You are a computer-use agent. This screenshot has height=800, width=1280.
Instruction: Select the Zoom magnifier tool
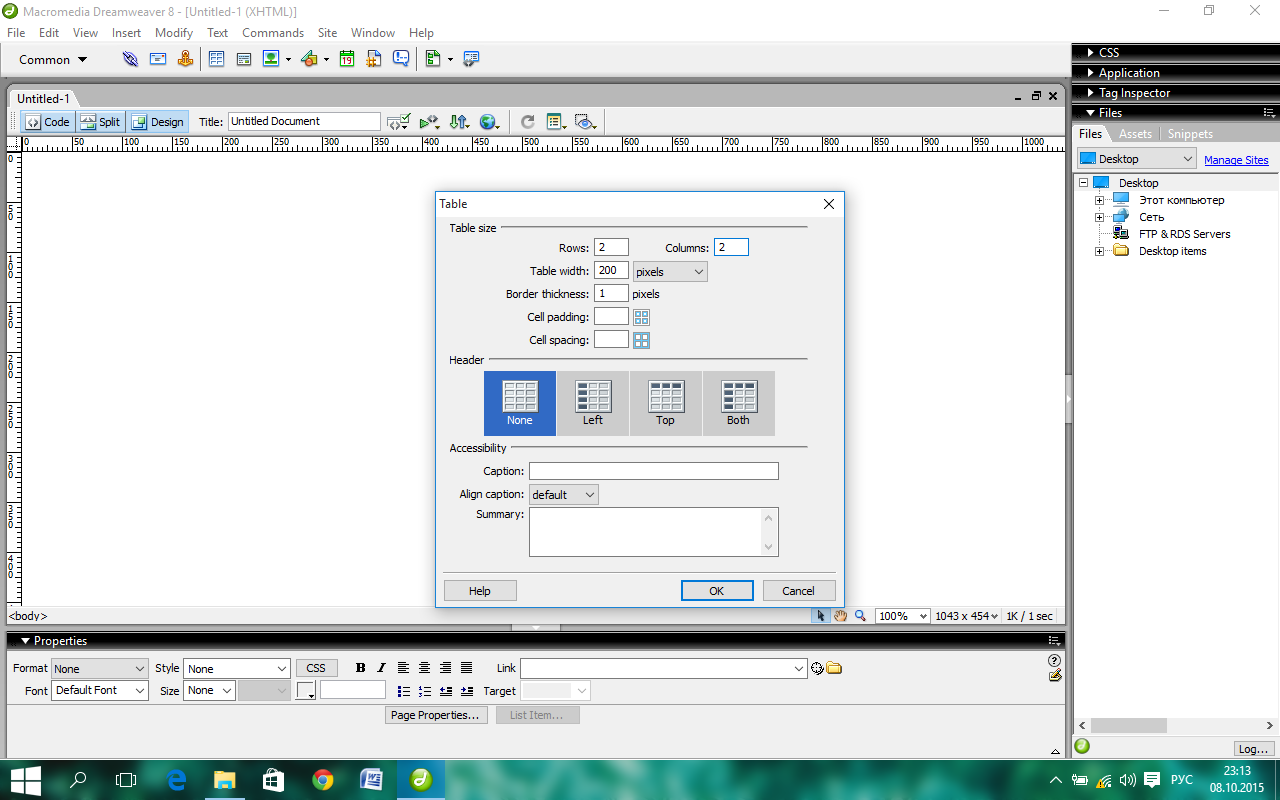point(859,616)
